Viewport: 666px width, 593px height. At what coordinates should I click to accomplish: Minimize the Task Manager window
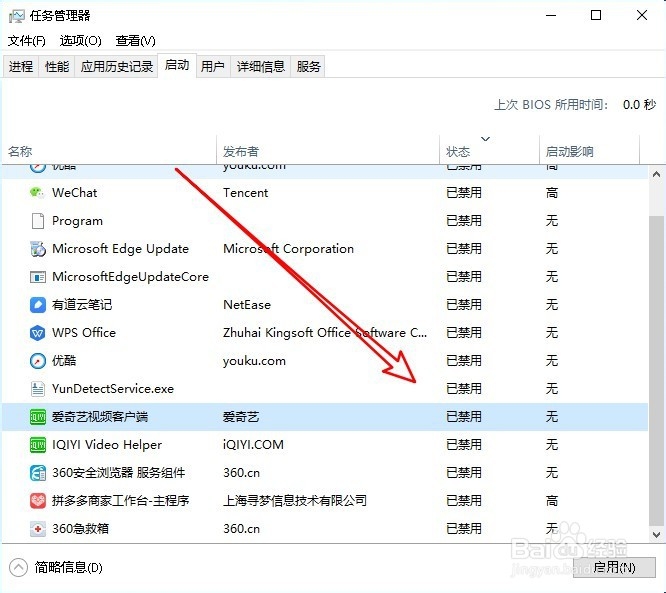coord(551,16)
